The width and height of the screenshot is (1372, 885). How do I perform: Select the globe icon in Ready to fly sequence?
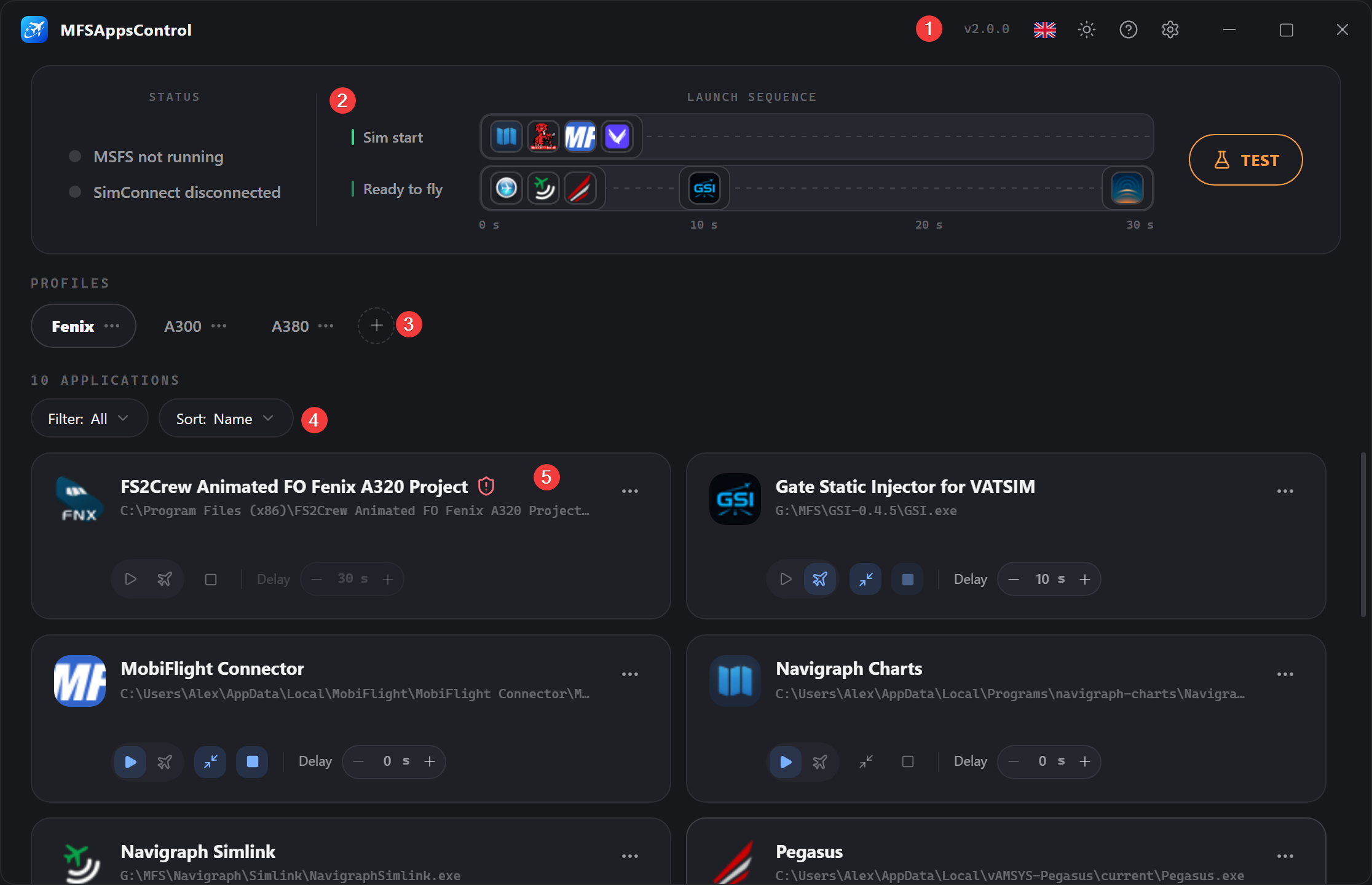point(506,188)
